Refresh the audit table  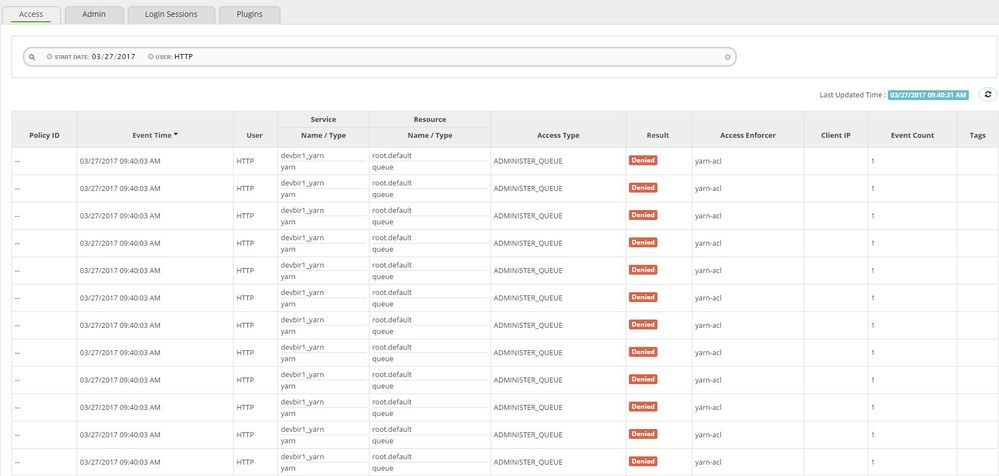987,94
